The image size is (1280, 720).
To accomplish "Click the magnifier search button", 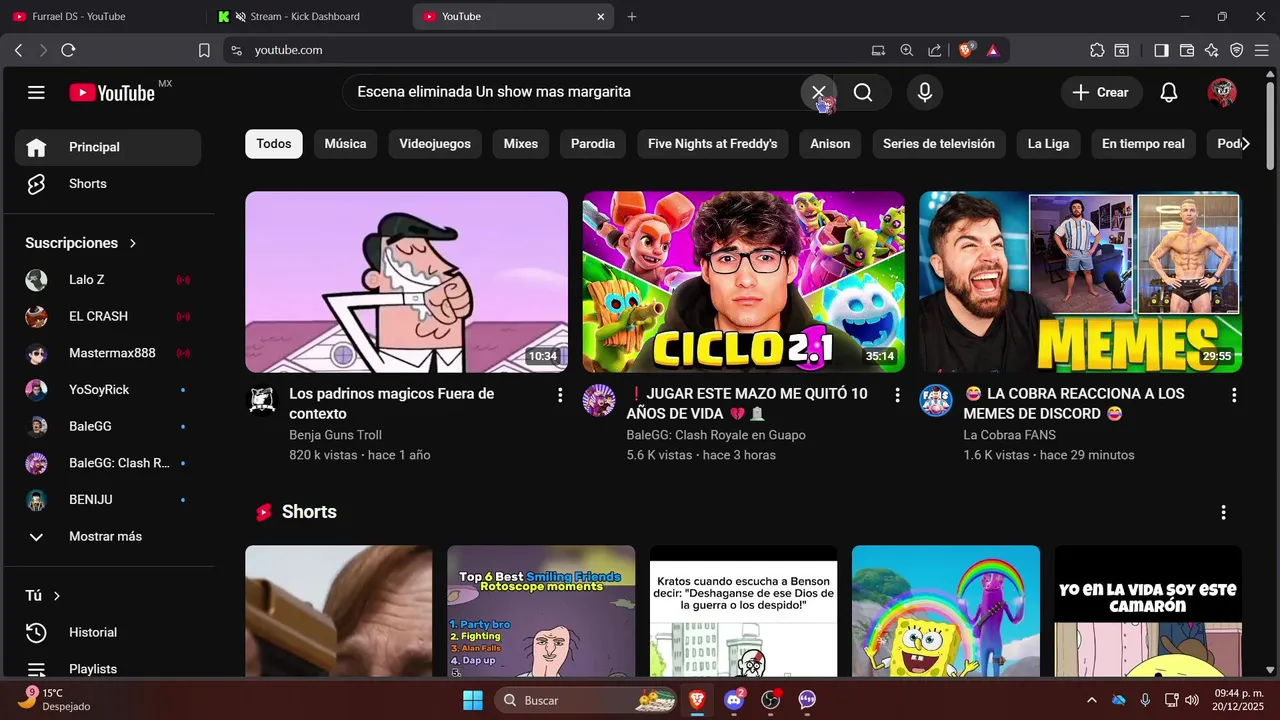I will click(x=863, y=92).
